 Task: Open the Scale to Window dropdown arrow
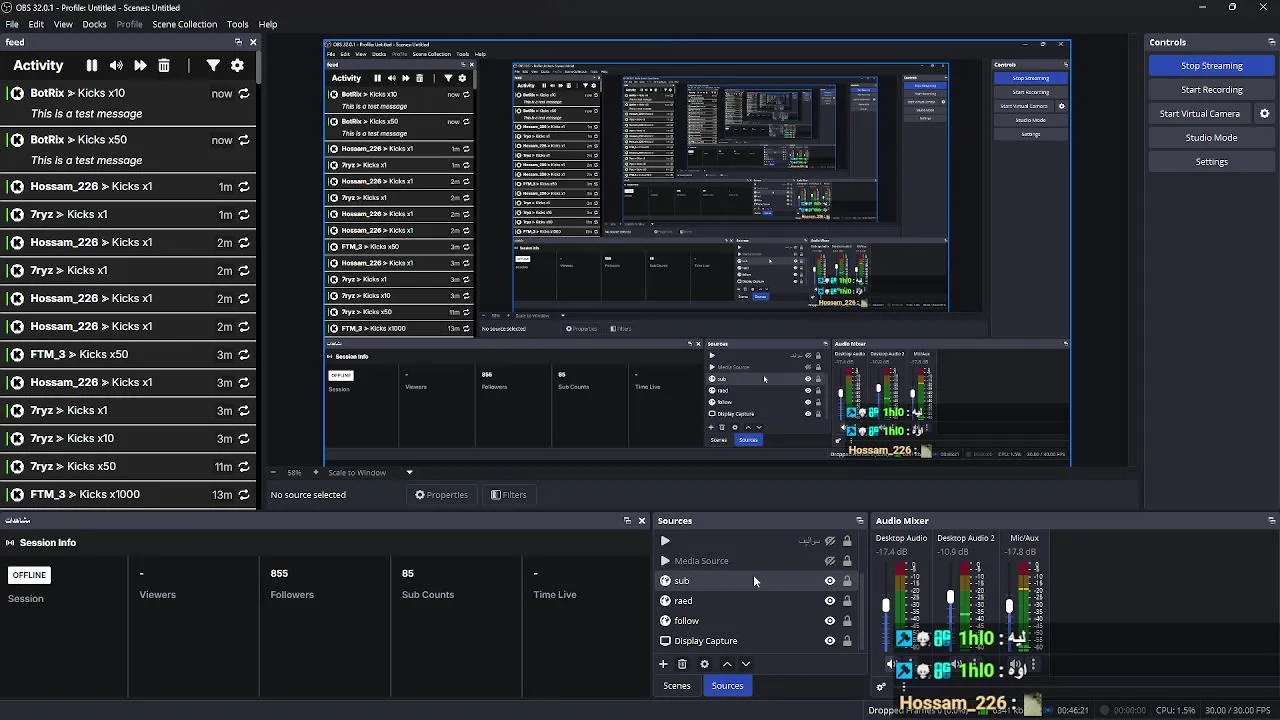point(409,472)
